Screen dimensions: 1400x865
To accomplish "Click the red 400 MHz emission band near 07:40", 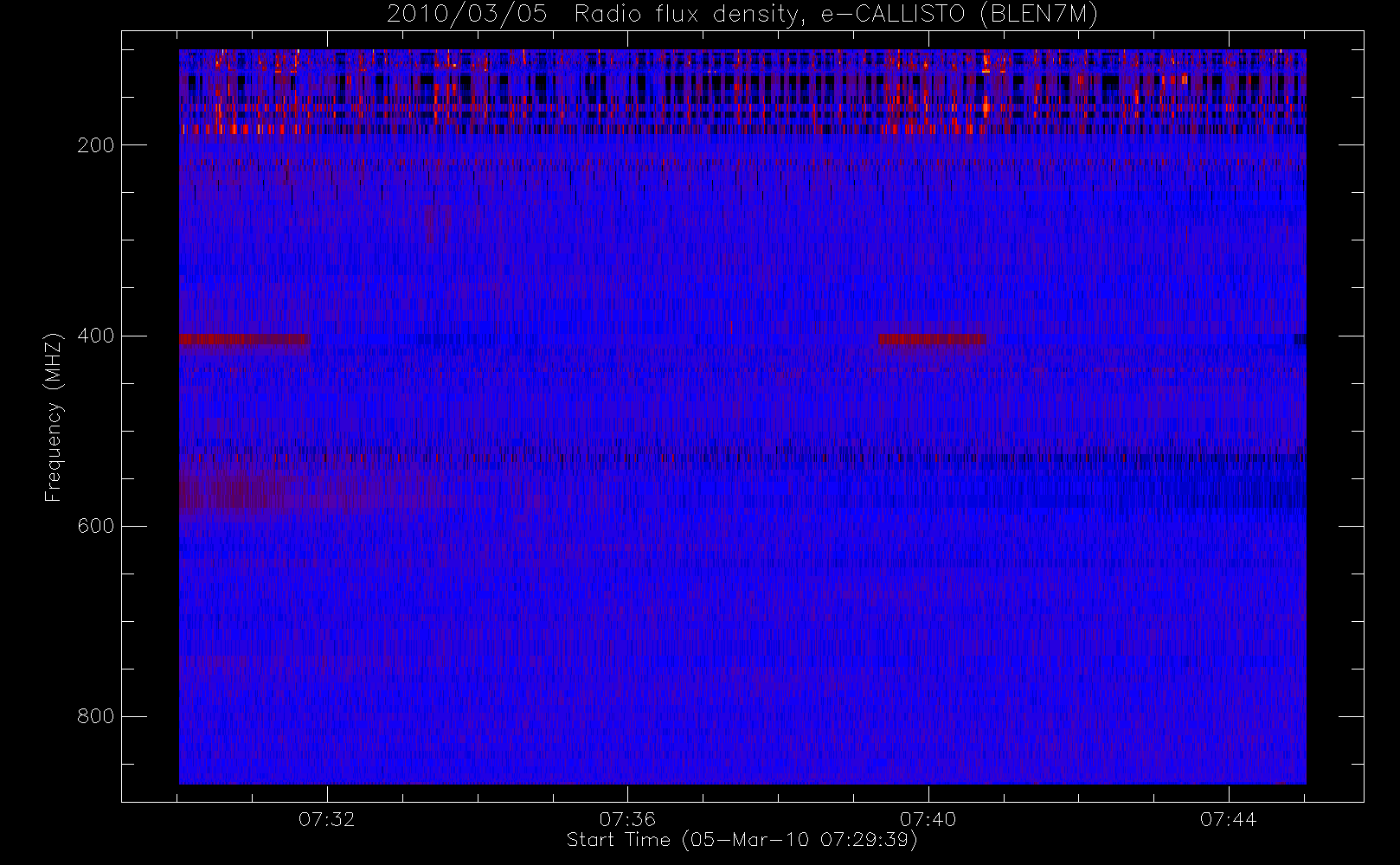I will tap(932, 339).
